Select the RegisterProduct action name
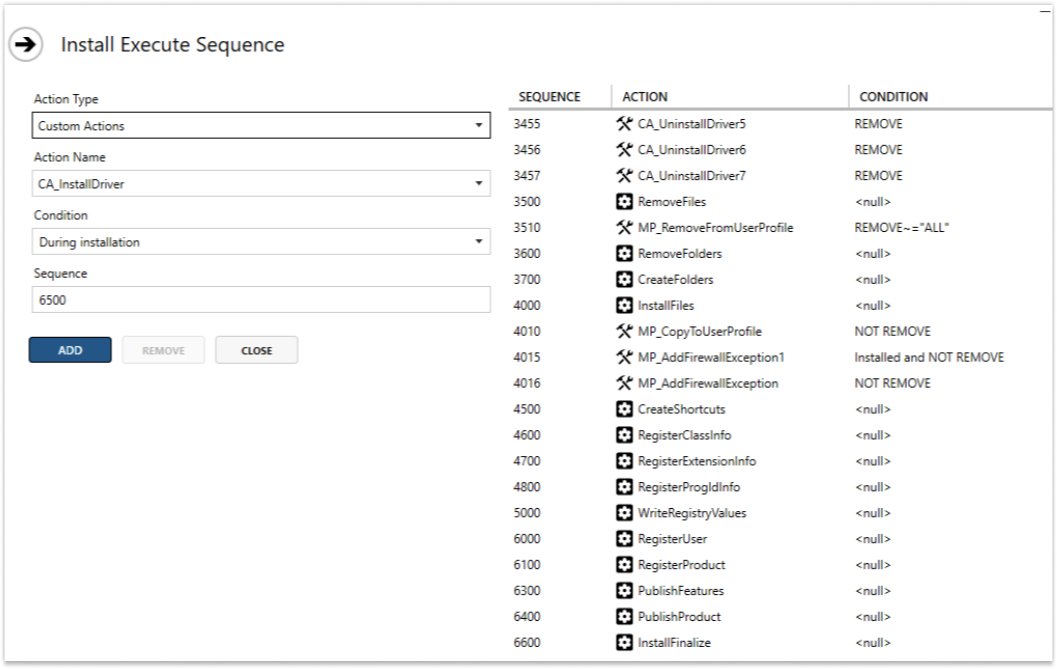This screenshot has height=669, width=1057. click(682, 564)
